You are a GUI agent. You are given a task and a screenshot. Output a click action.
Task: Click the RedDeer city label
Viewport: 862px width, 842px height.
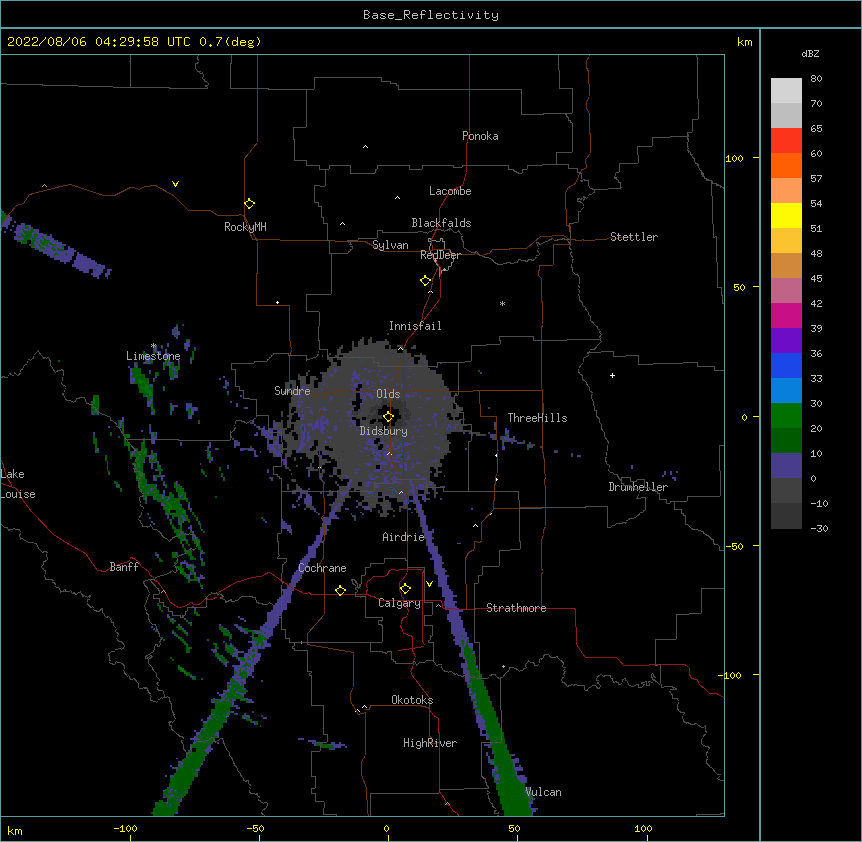440,256
